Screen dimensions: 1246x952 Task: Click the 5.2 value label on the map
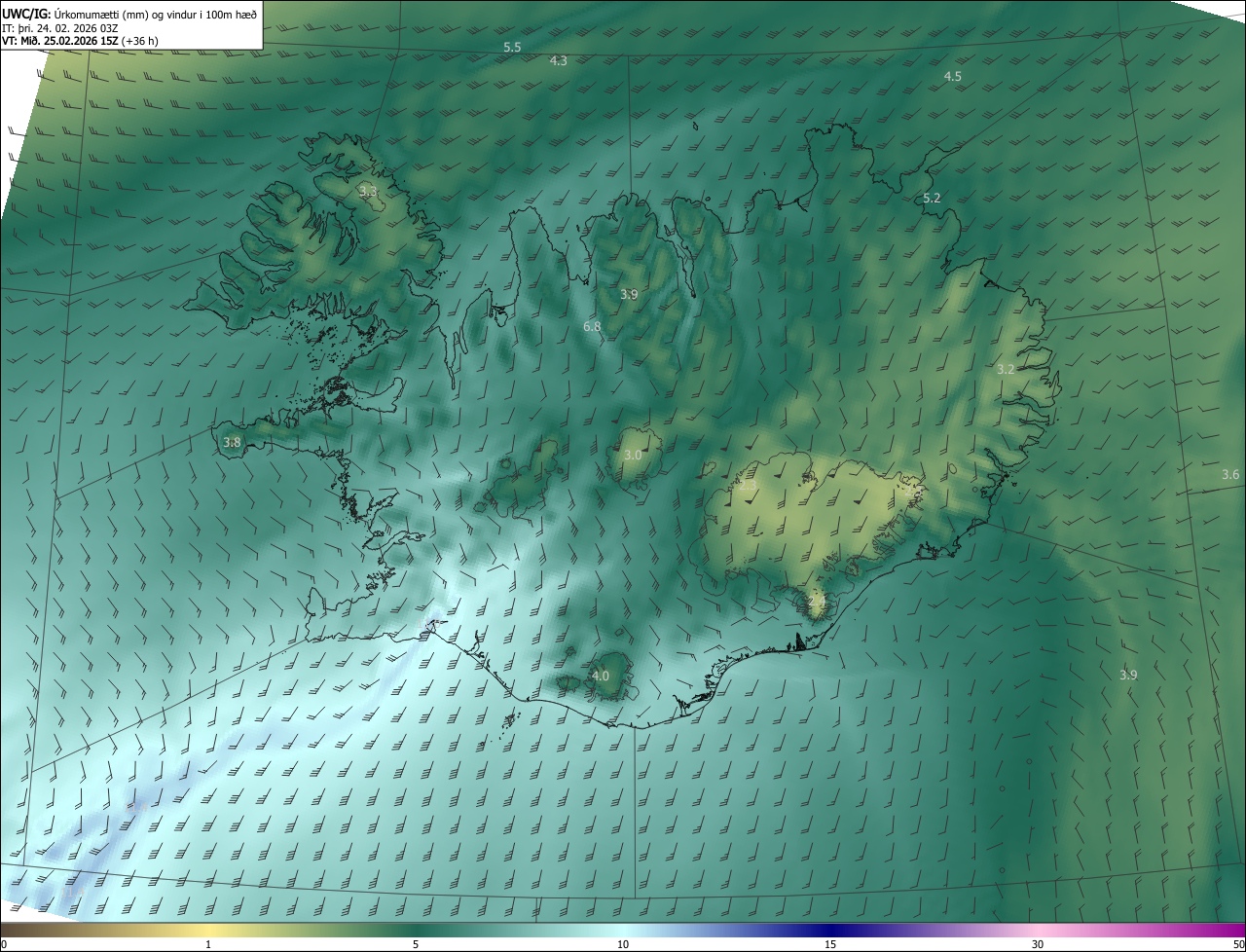(x=932, y=198)
